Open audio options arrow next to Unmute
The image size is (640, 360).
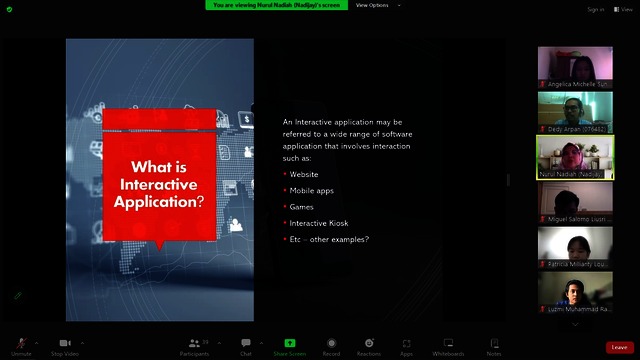(37, 343)
